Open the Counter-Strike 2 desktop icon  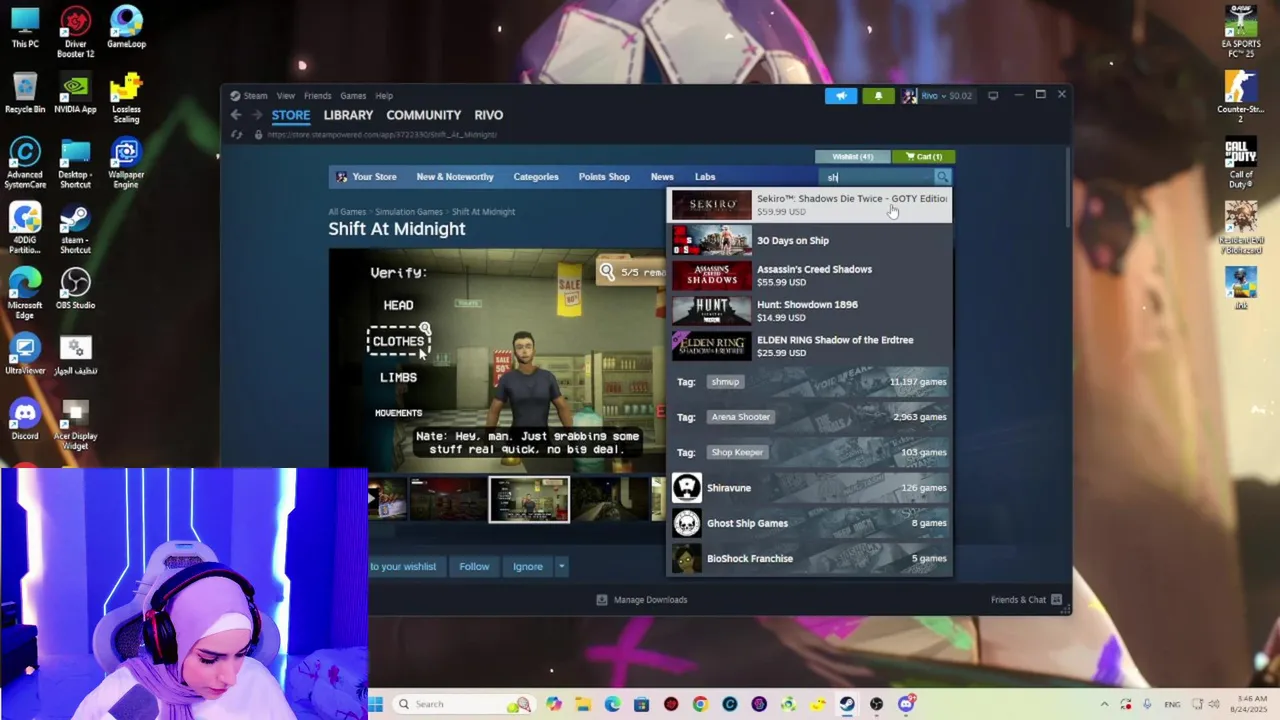coord(1241,97)
